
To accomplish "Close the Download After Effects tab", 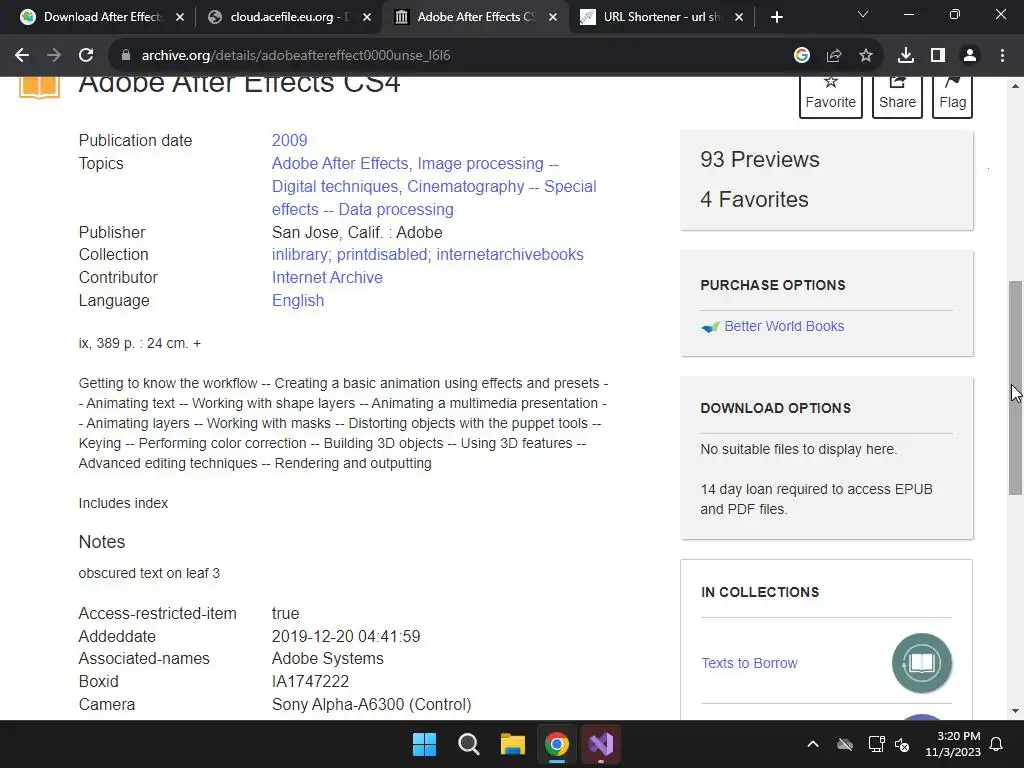I will pos(180,17).
